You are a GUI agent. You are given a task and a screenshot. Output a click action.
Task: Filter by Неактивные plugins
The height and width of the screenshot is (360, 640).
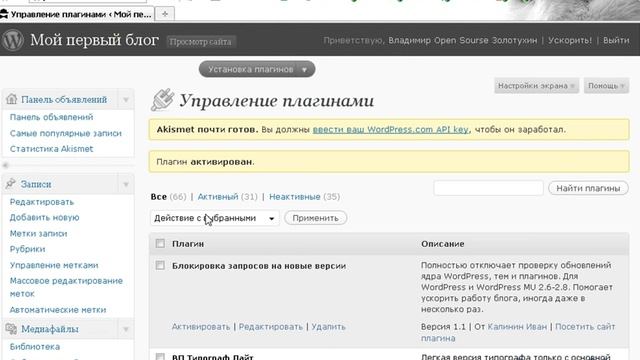[x=295, y=197]
